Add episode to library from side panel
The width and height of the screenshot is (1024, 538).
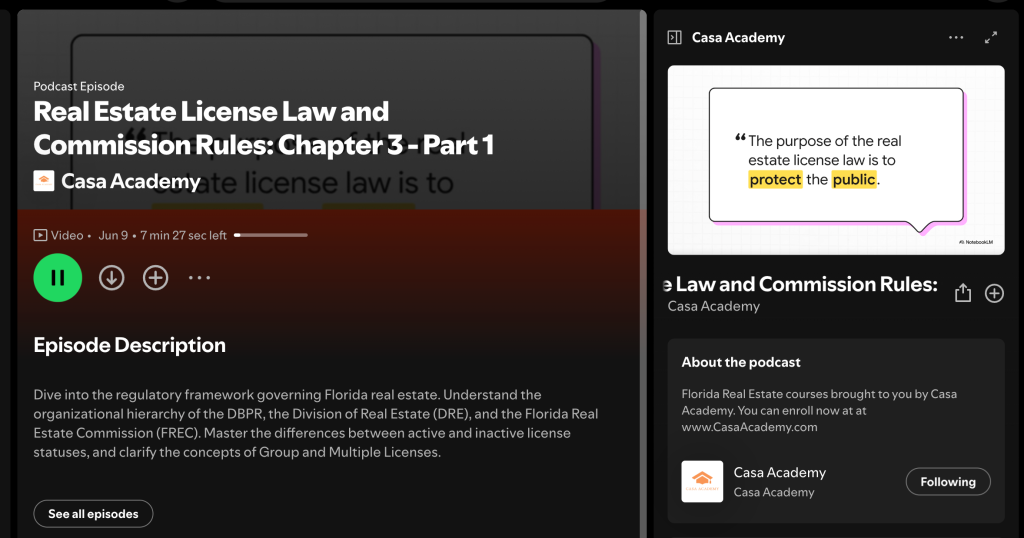[994, 293]
